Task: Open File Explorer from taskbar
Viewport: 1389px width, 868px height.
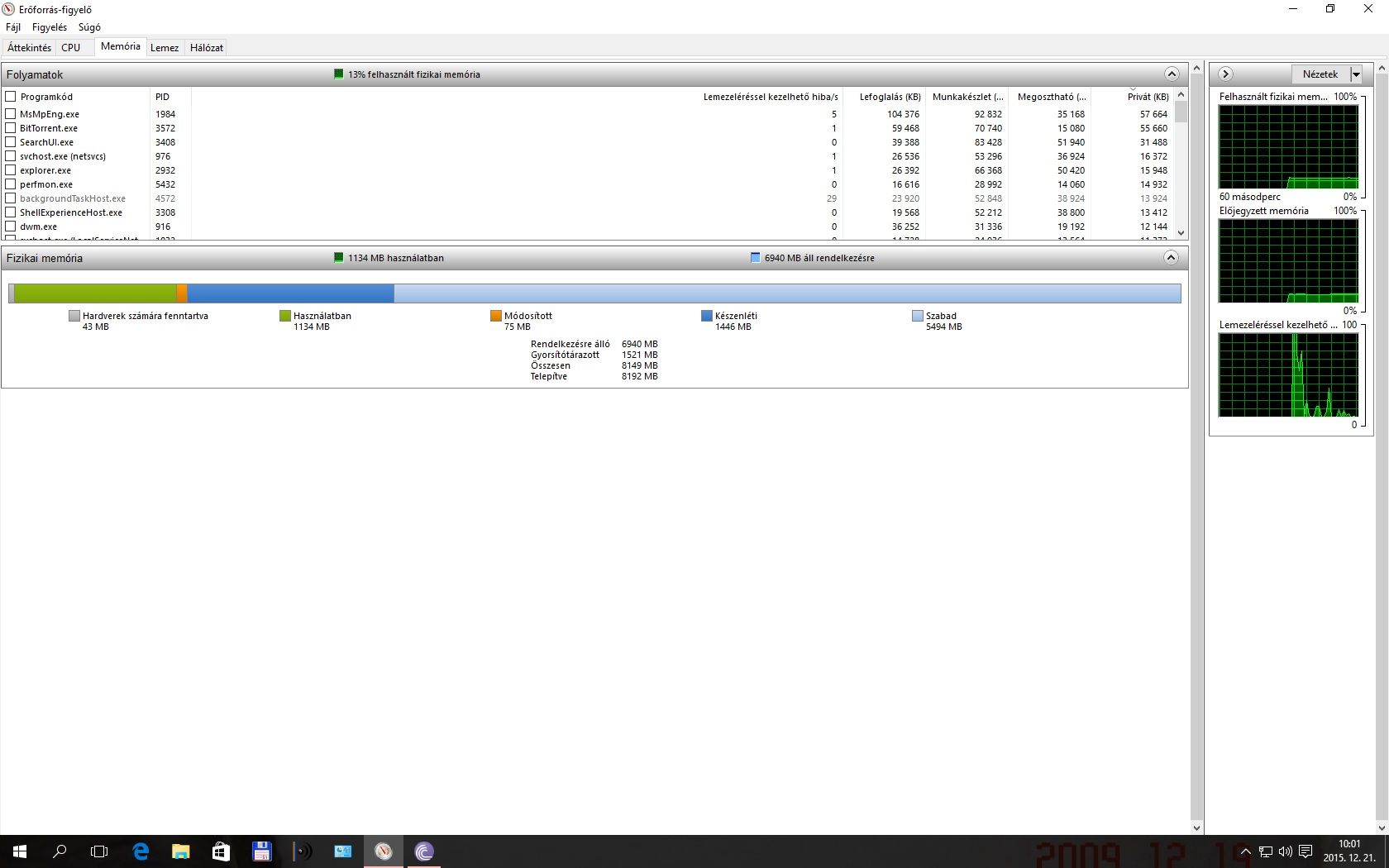Action: pyautogui.click(x=180, y=851)
